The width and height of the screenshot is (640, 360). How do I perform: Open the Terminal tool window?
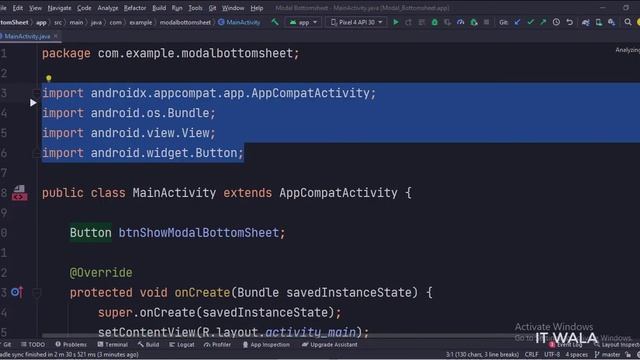click(113, 344)
